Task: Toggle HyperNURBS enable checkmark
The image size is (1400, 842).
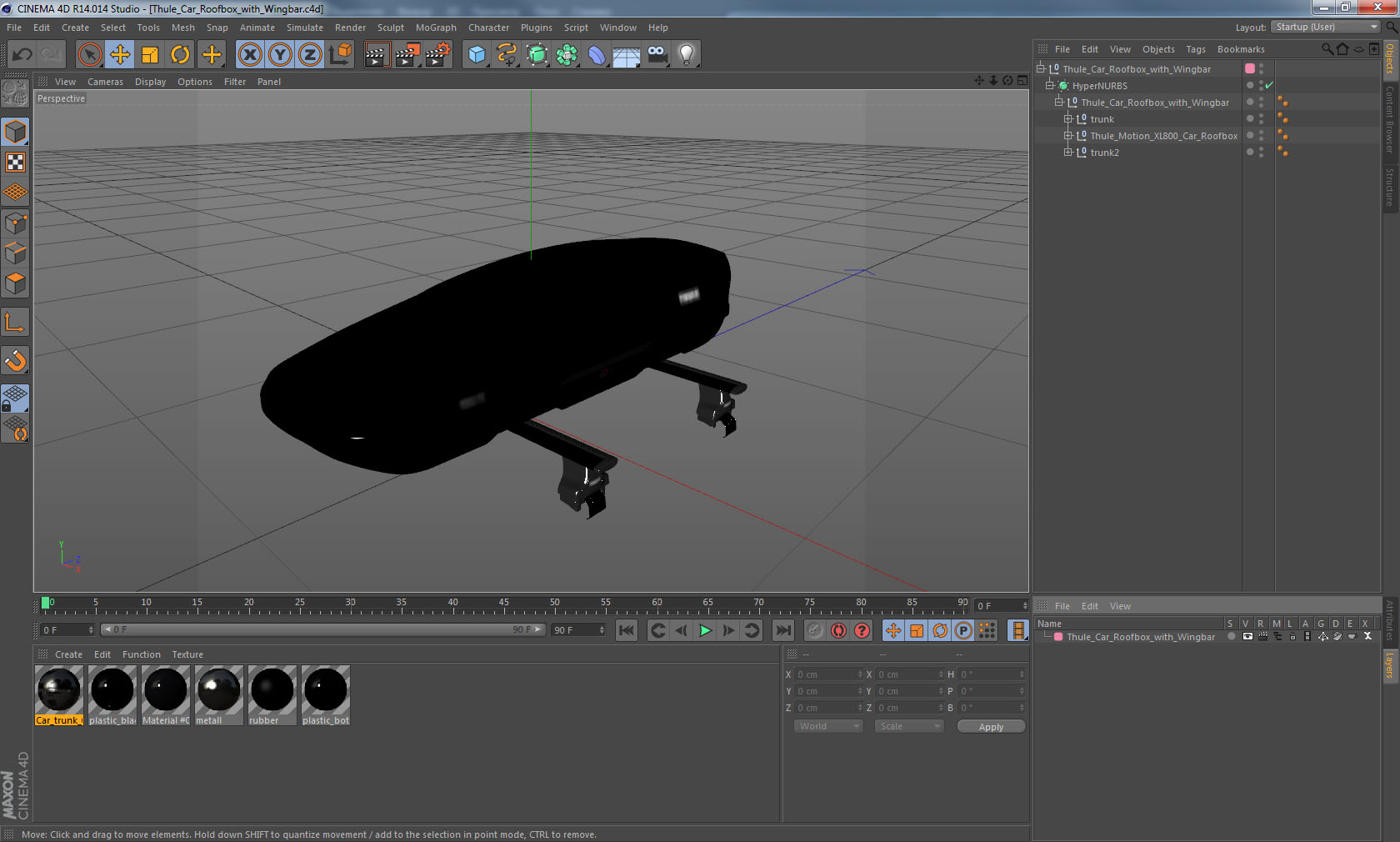Action: [x=1269, y=85]
